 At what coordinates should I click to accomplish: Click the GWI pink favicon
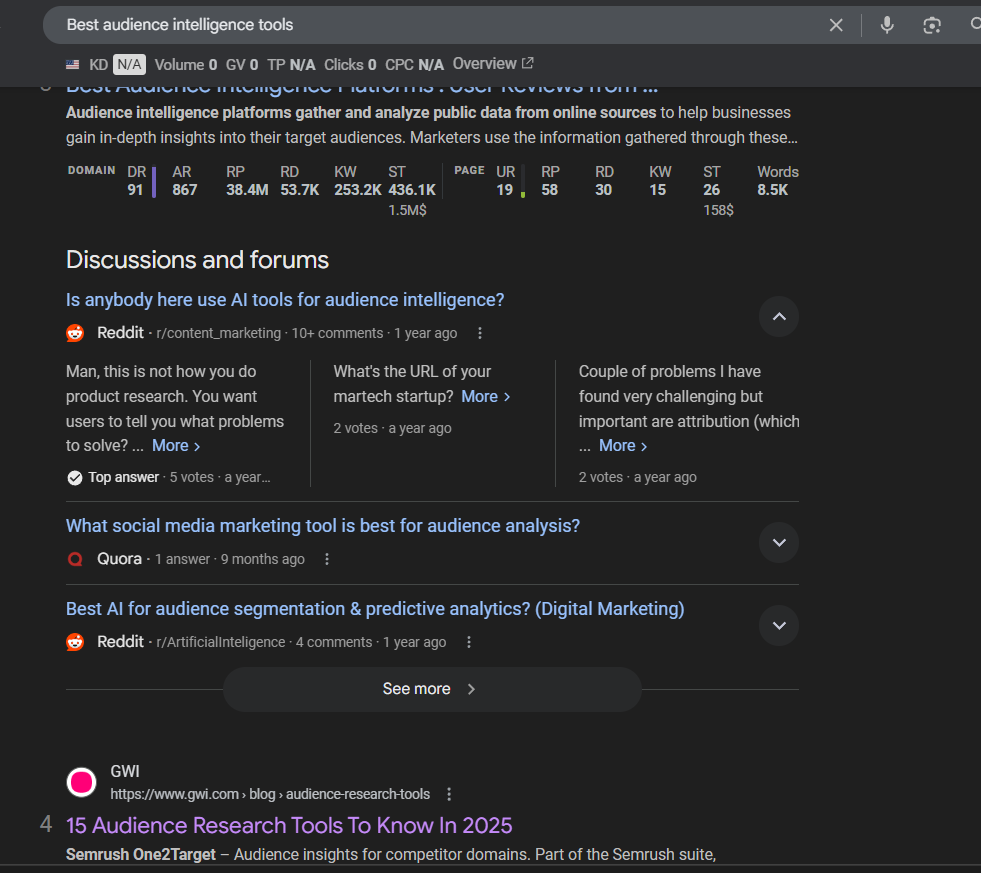coord(81,782)
